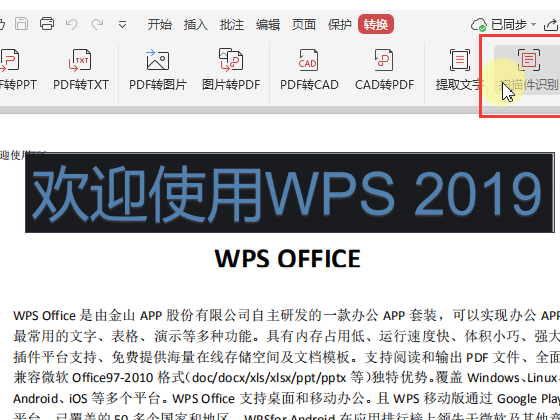Viewport: 560px width, 420px height.
Task: Select the highlighted 转换 tab
Action: point(376,24)
